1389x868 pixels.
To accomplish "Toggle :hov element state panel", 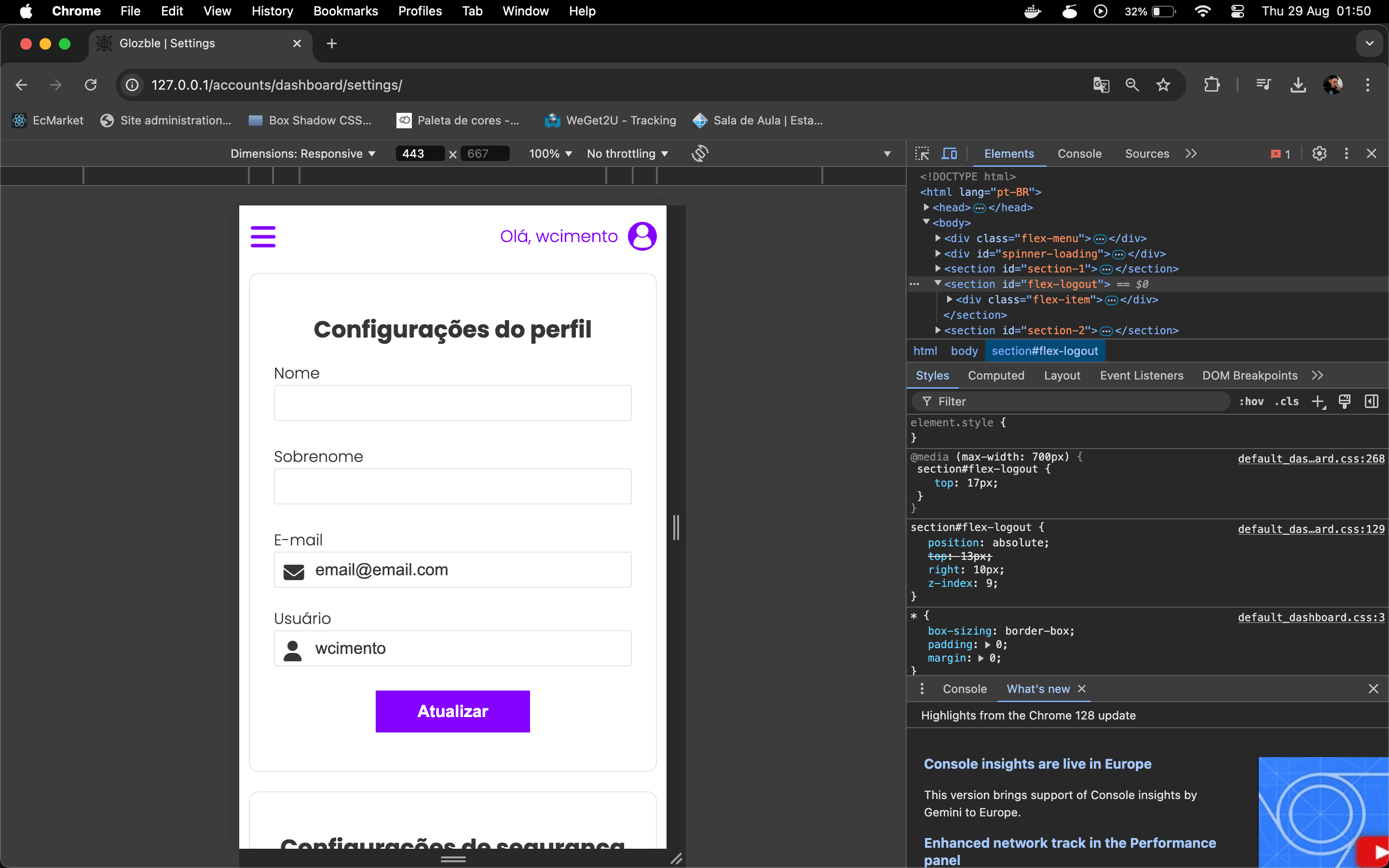I will pos(1251,401).
